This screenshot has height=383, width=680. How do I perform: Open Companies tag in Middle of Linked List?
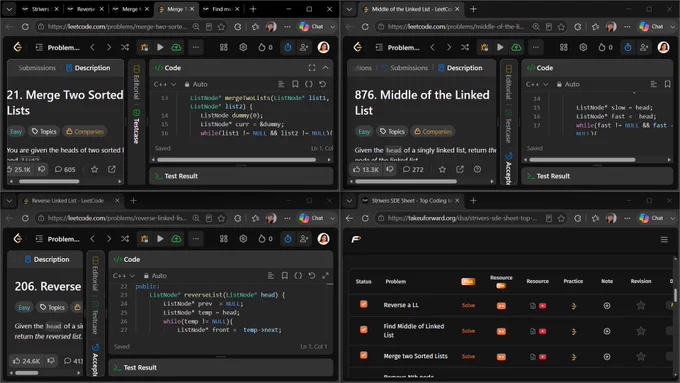tap(433, 131)
